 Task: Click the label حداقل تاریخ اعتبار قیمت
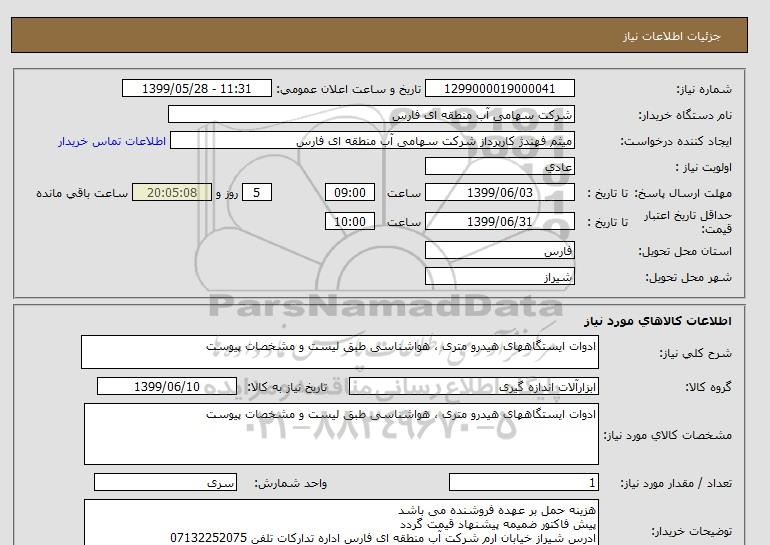pos(688,222)
